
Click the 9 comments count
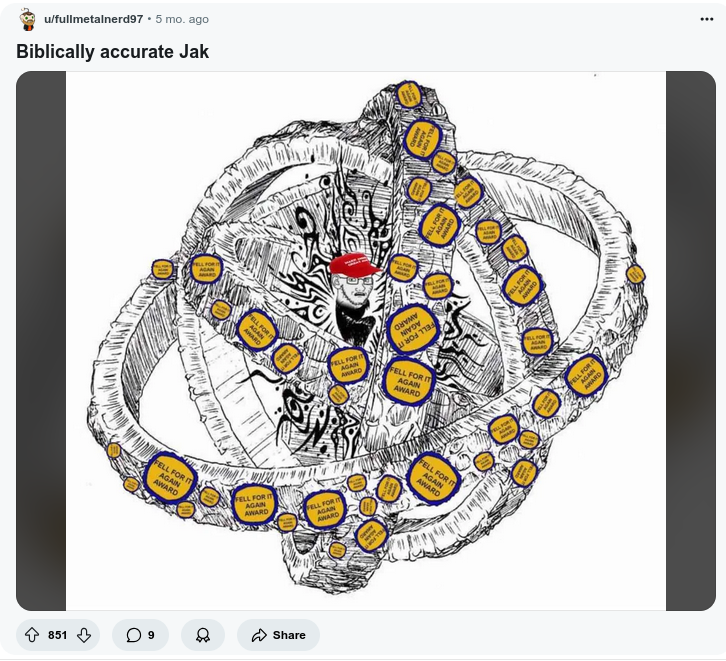151,635
